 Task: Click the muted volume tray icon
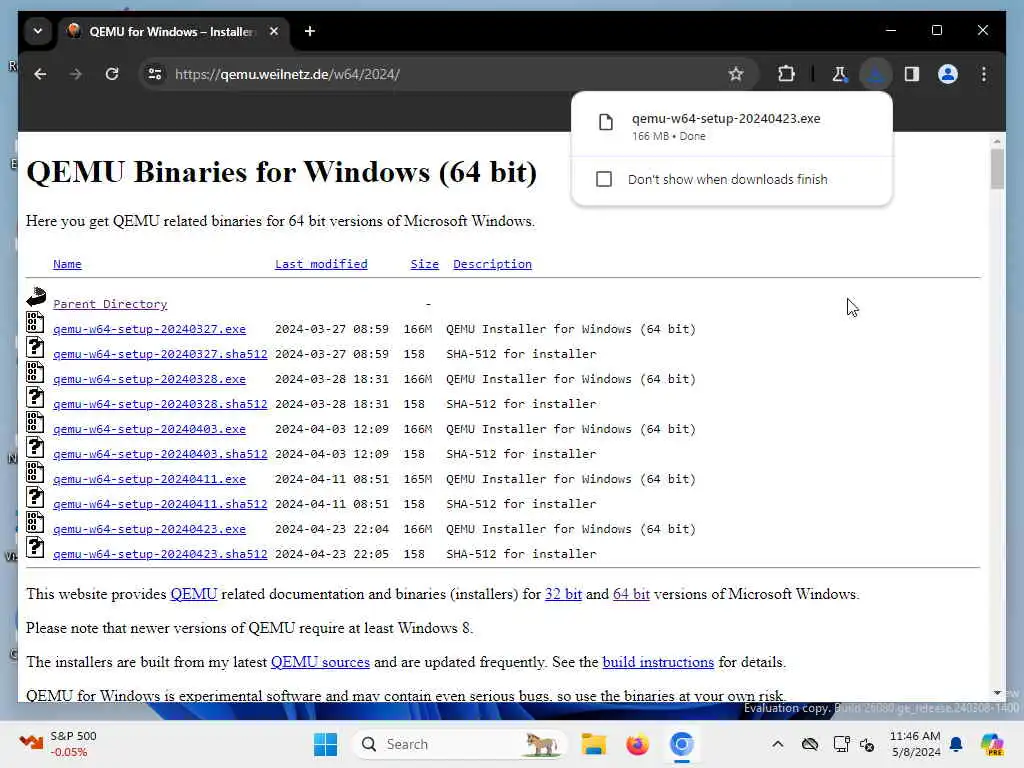tap(867, 744)
